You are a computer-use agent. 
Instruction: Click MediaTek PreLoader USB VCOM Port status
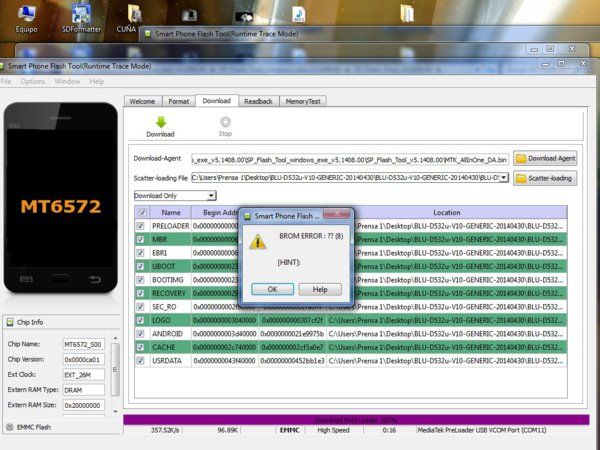pos(482,430)
